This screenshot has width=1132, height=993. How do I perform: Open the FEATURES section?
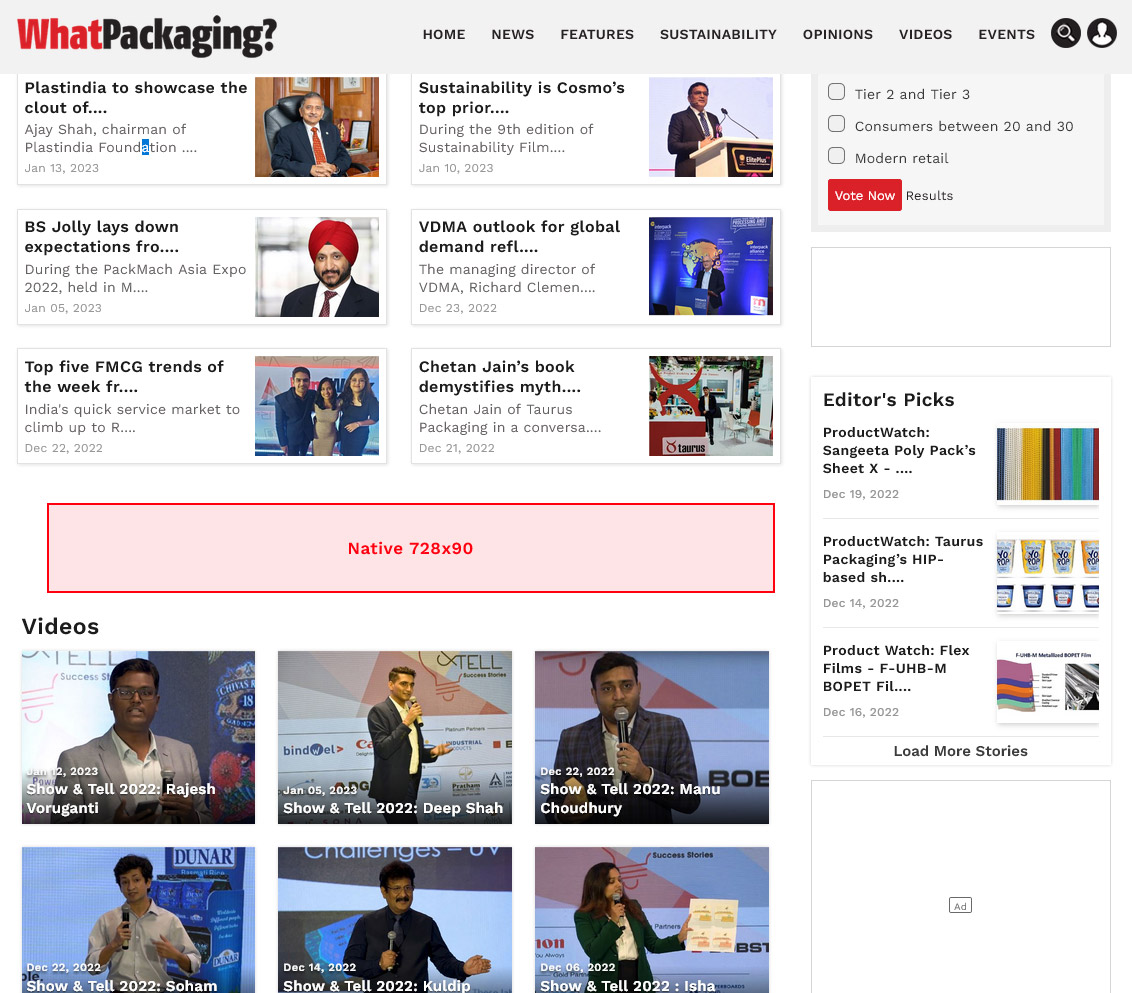tap(597, 34)
